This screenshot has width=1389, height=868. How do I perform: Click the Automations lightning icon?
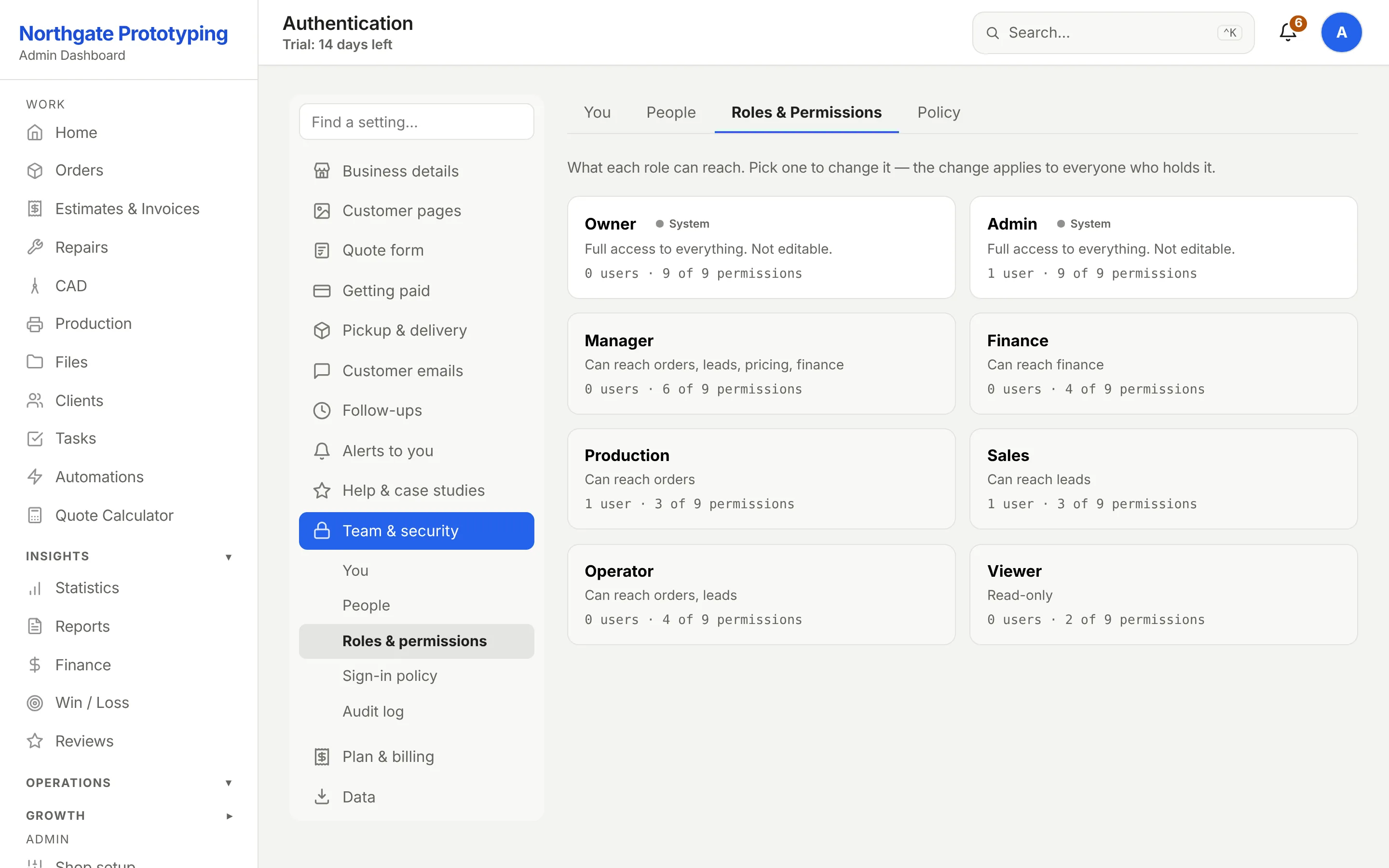pos(35,477)
